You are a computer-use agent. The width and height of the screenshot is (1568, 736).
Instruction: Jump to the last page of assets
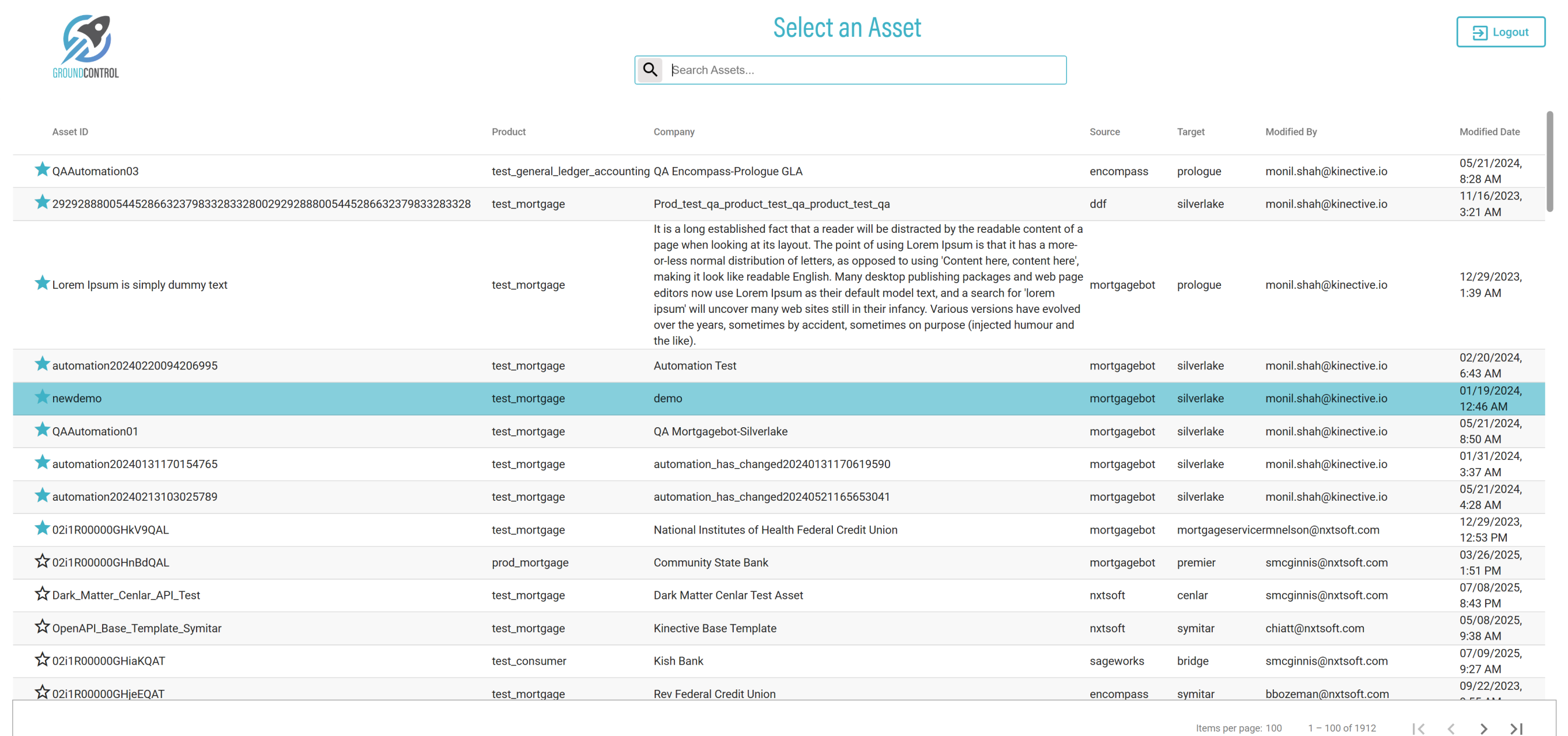pos(1516,728)
